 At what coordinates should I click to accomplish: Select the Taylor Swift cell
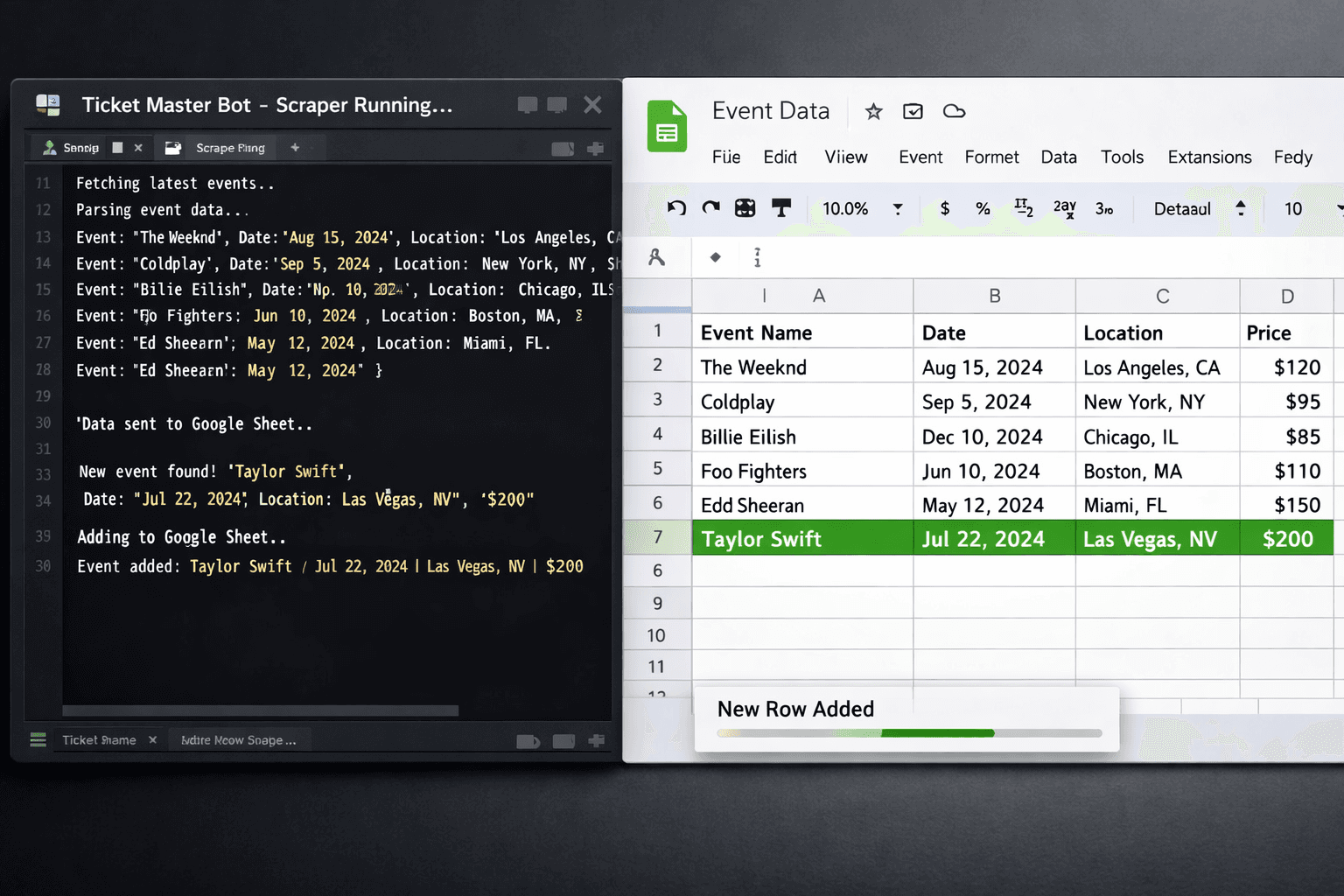[x=801, y=539]
